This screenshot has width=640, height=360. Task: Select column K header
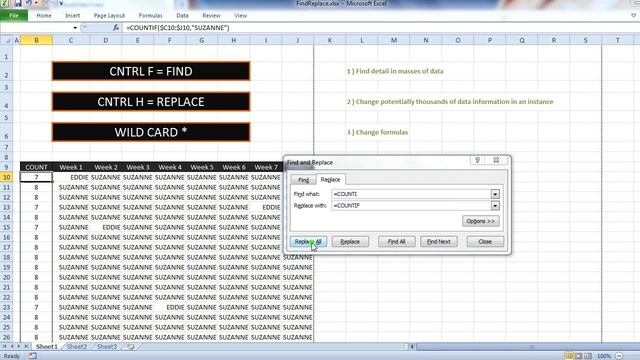tap(329, 40)
